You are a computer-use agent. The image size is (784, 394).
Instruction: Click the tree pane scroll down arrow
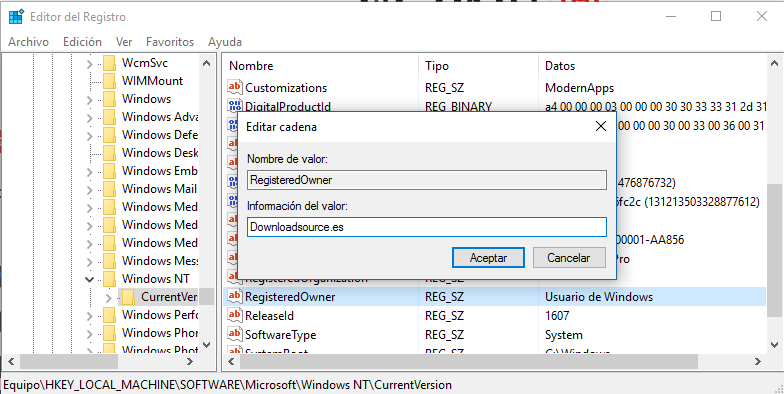(206, 345)
